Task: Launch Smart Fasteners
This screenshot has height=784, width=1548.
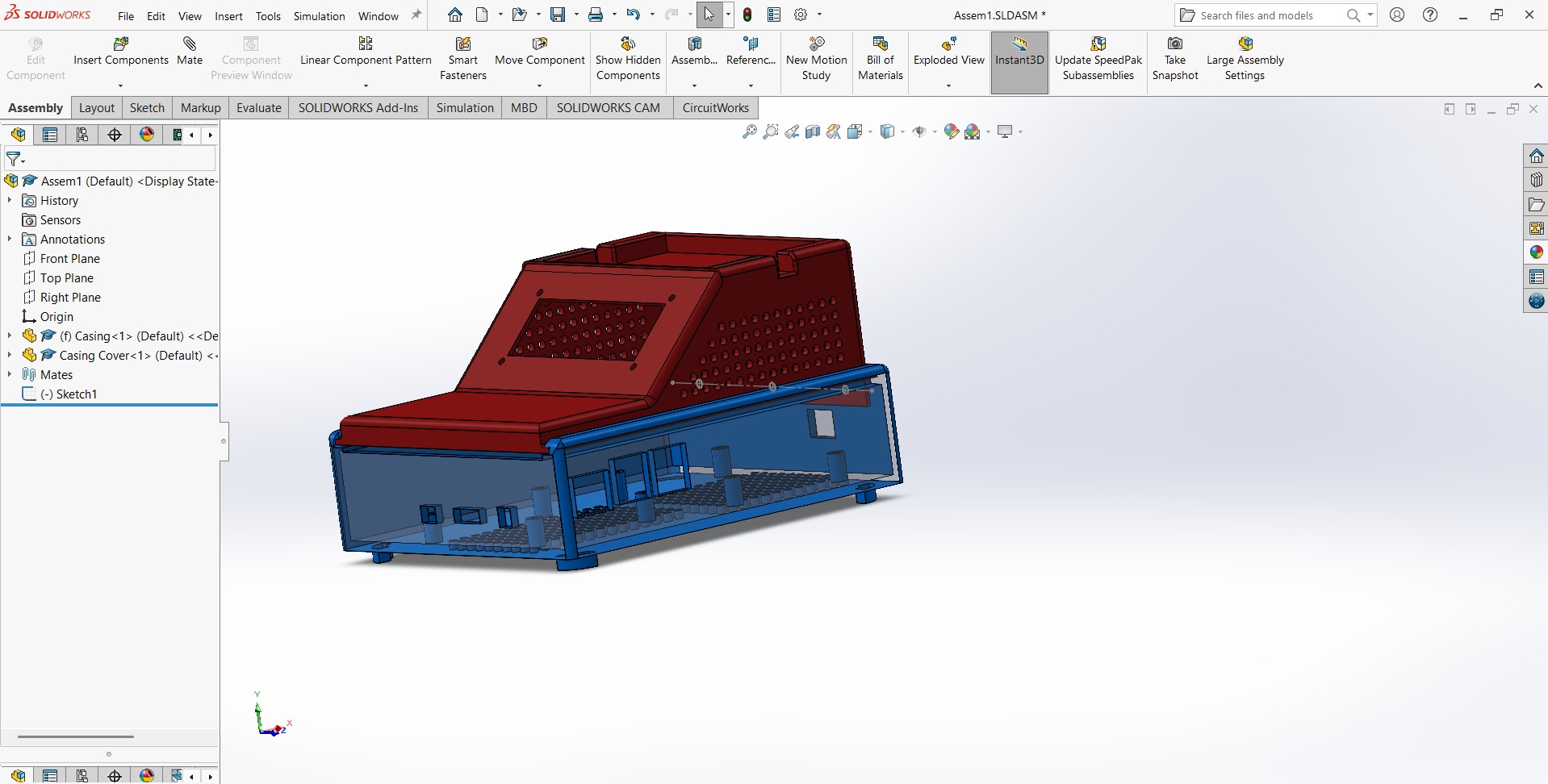Action: (x=463, y=59)
